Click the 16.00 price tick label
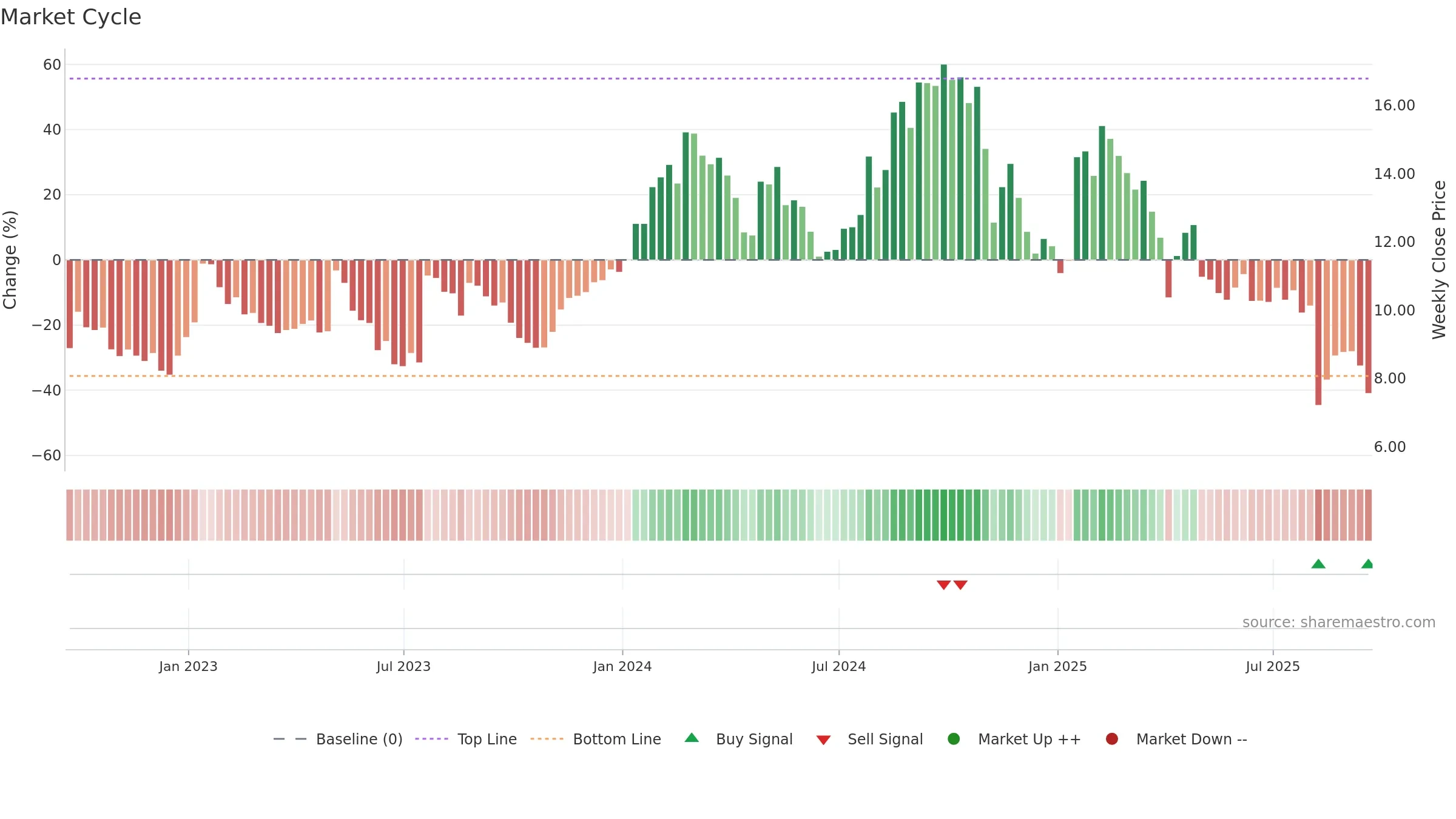 coord(1394,106)
